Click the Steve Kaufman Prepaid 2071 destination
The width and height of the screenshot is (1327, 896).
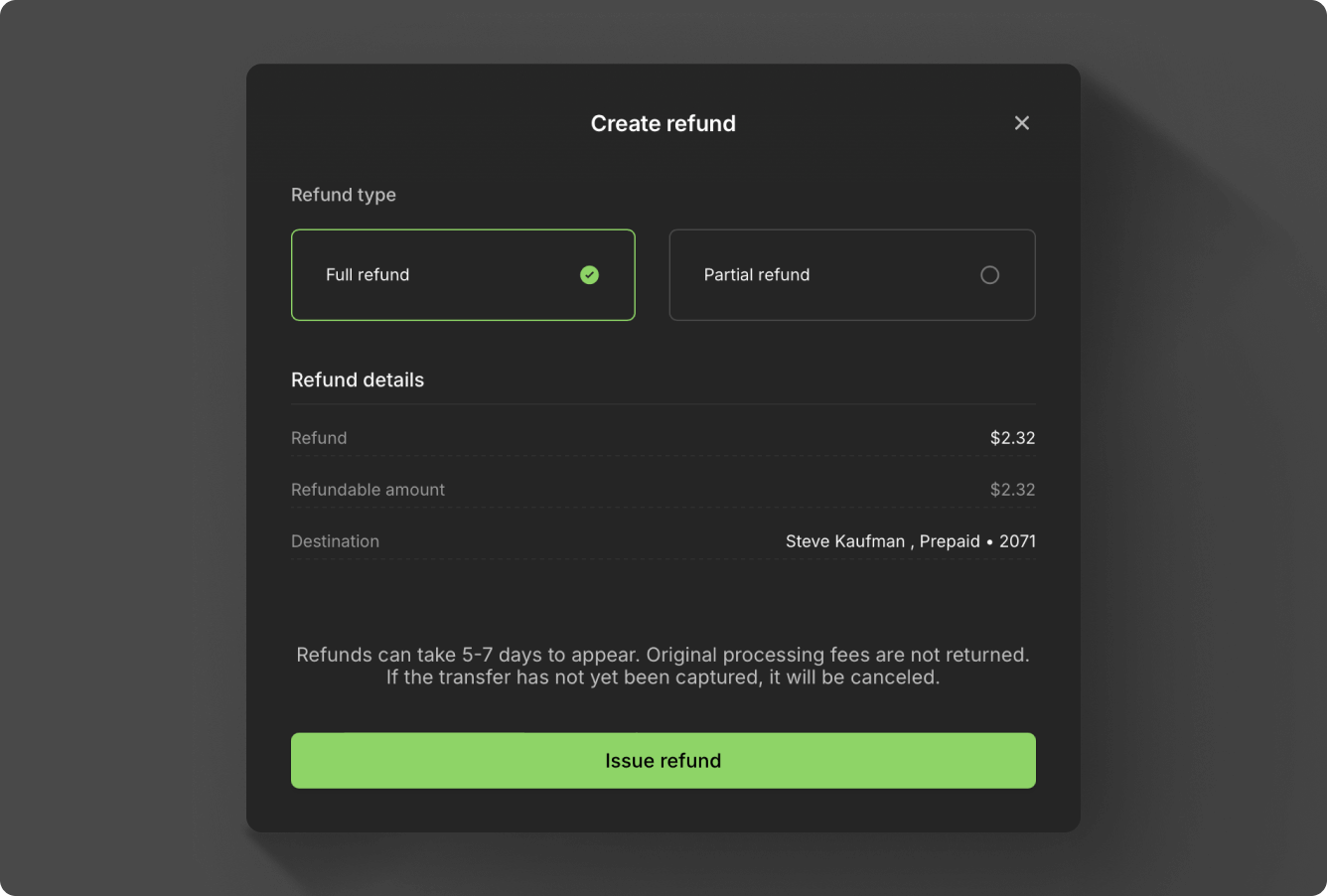[911, 541]
